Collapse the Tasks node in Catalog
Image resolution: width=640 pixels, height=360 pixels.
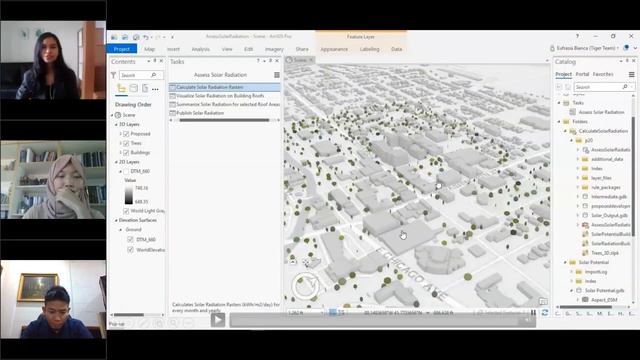pyautogui.click(x=559, y=103)
